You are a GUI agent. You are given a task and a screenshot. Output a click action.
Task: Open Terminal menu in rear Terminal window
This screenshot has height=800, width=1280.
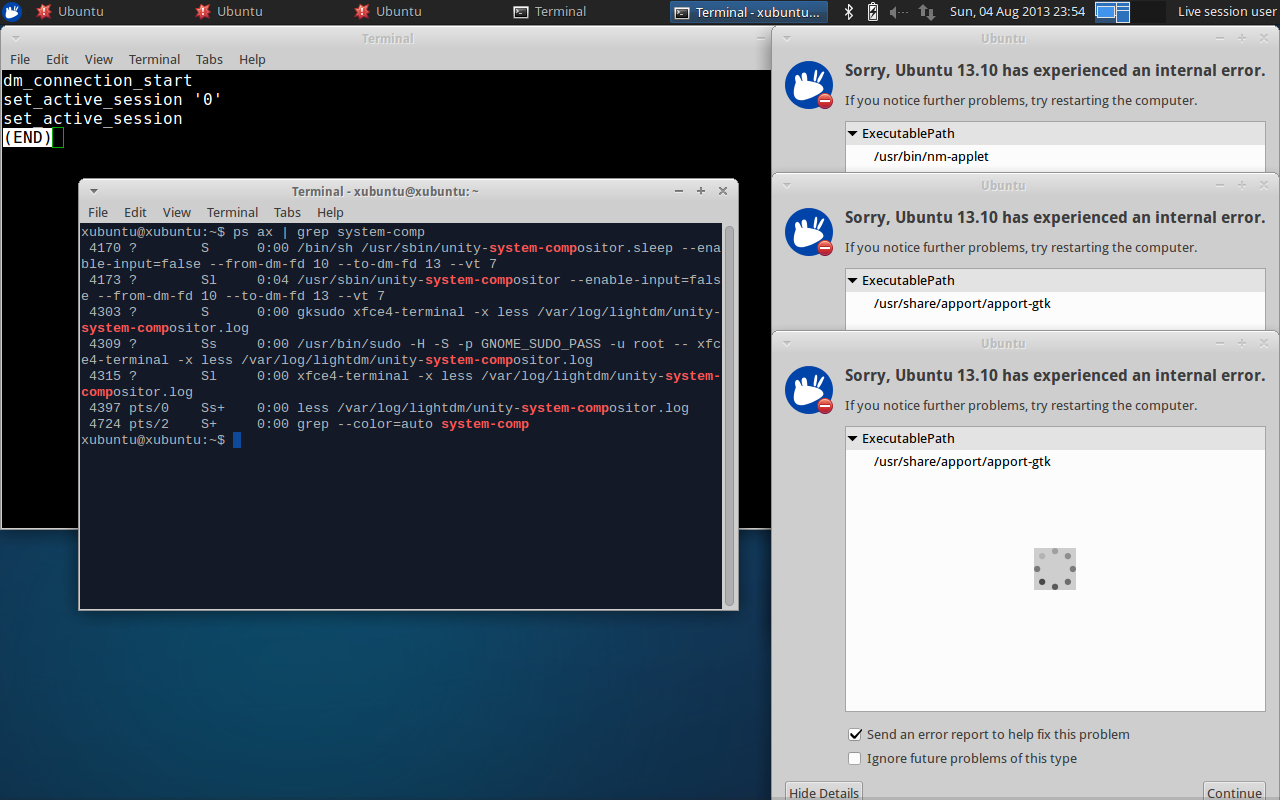point(155,59)
